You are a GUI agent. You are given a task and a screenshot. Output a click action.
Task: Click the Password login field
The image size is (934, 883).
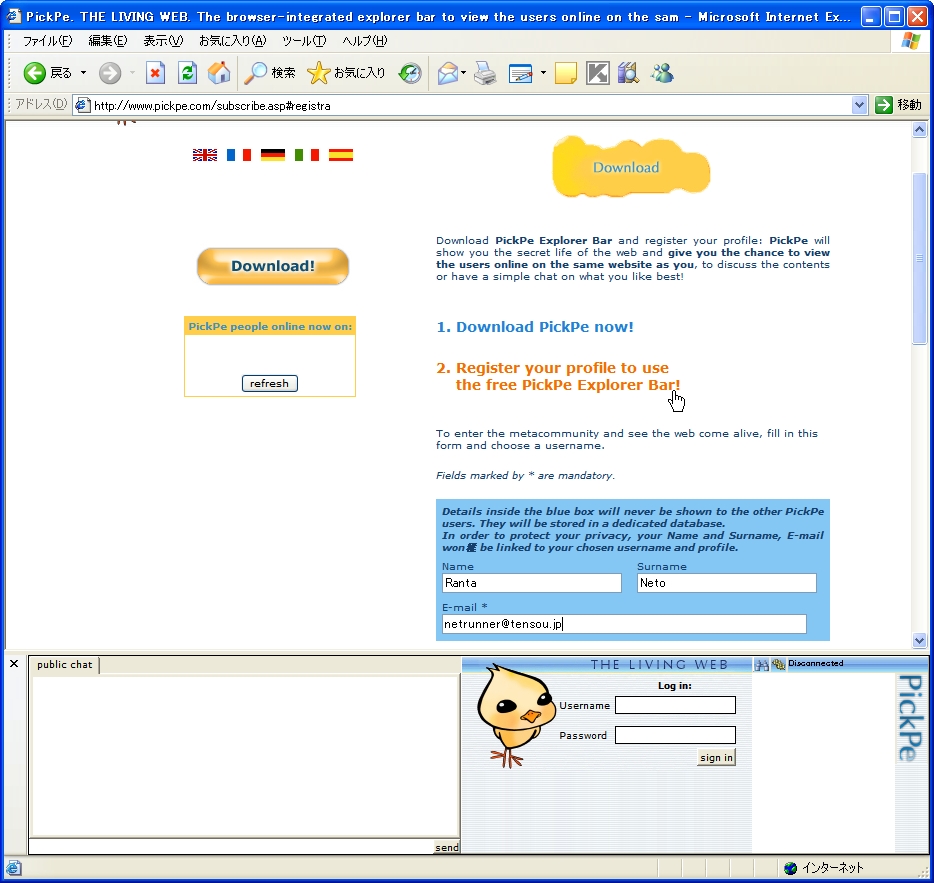tap(675, 735)
